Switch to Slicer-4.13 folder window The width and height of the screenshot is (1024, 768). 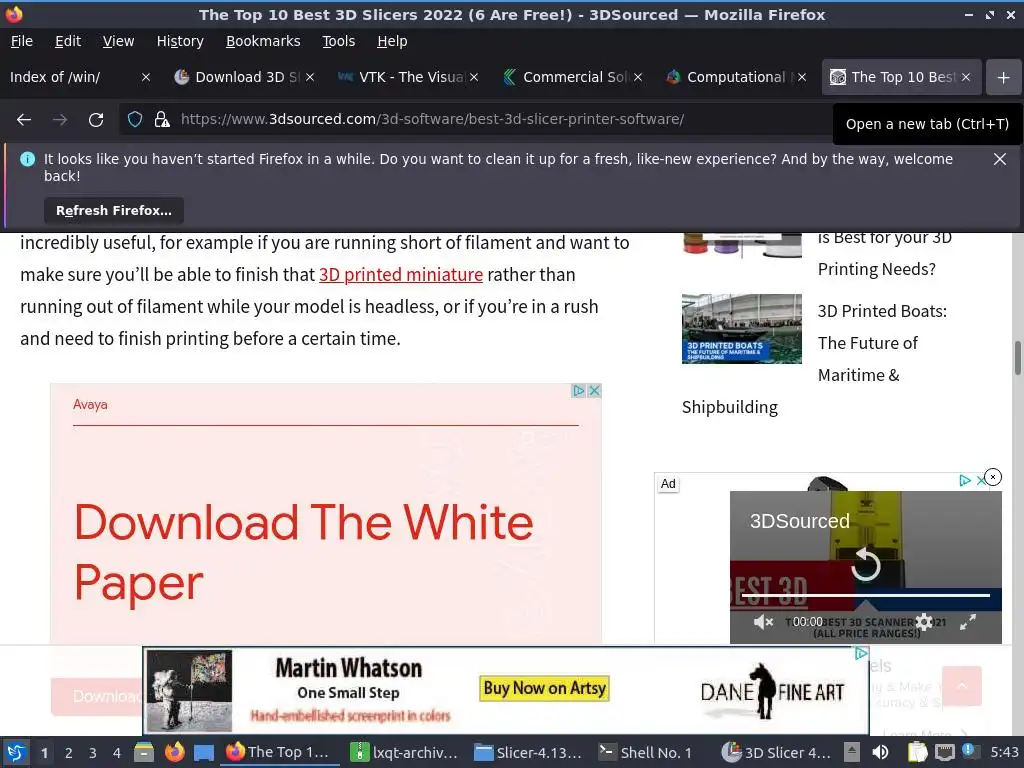coord(528,752)
